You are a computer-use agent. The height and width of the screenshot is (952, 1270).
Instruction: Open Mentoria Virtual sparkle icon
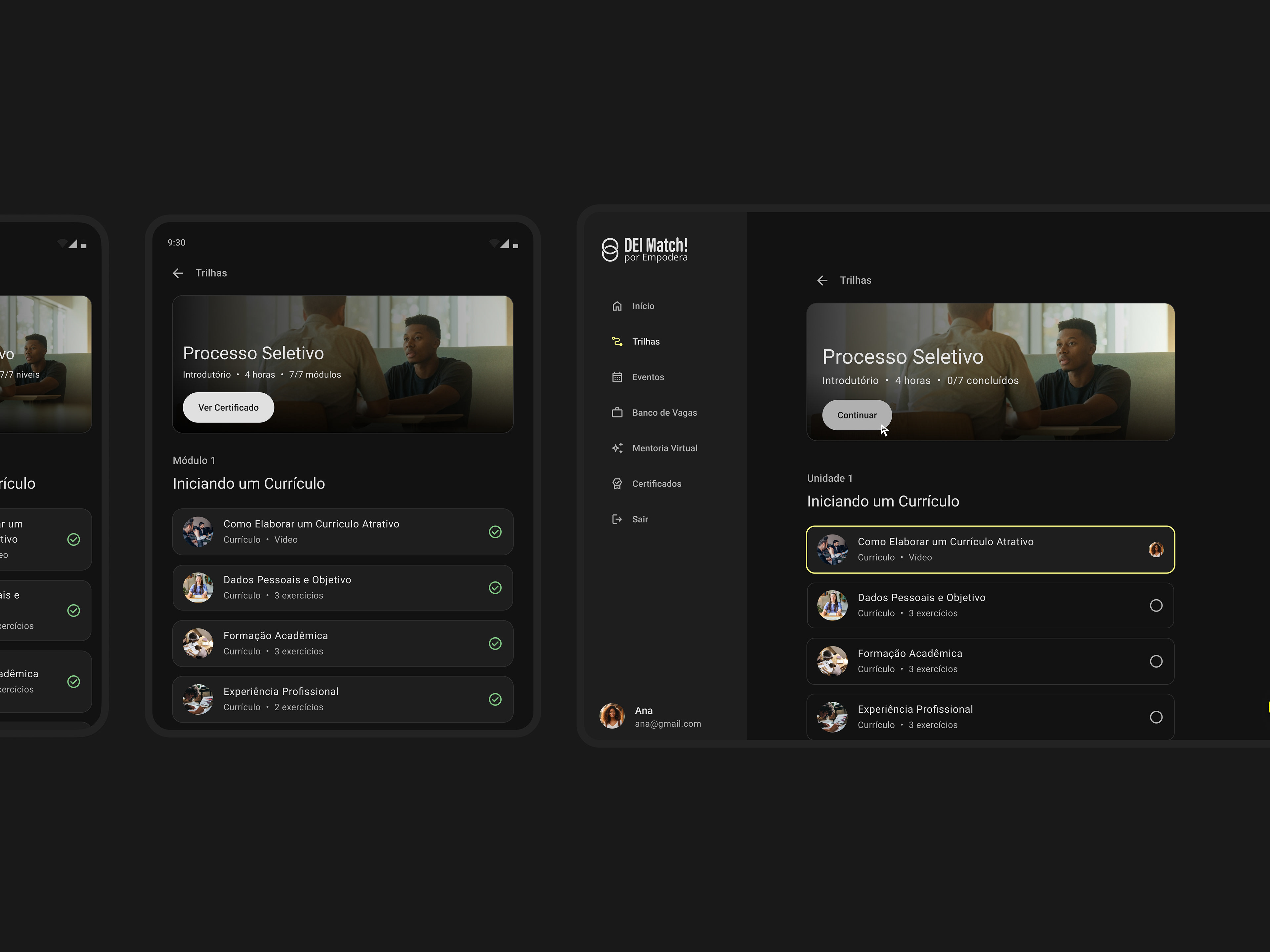(x=616, y=448)
